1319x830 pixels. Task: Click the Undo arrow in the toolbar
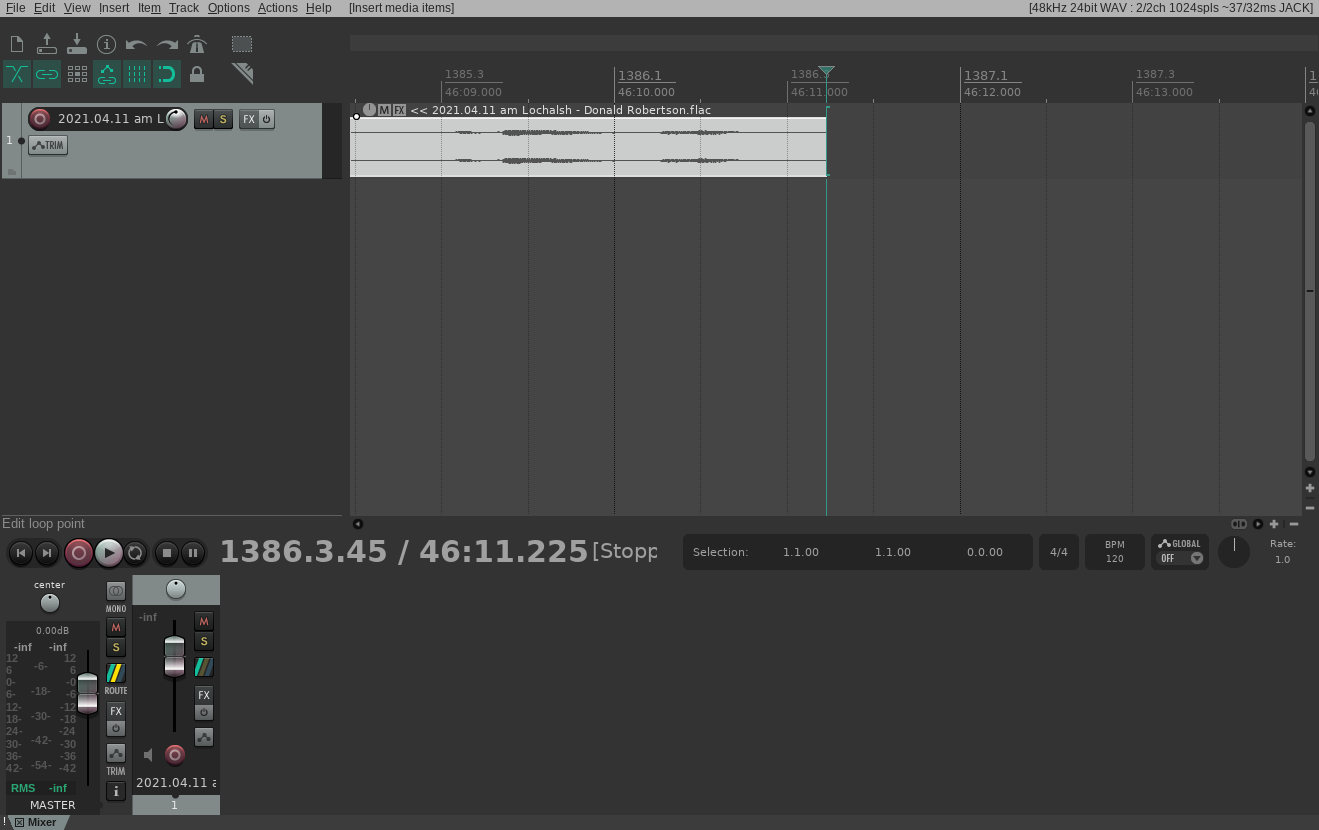coord(137,44)
